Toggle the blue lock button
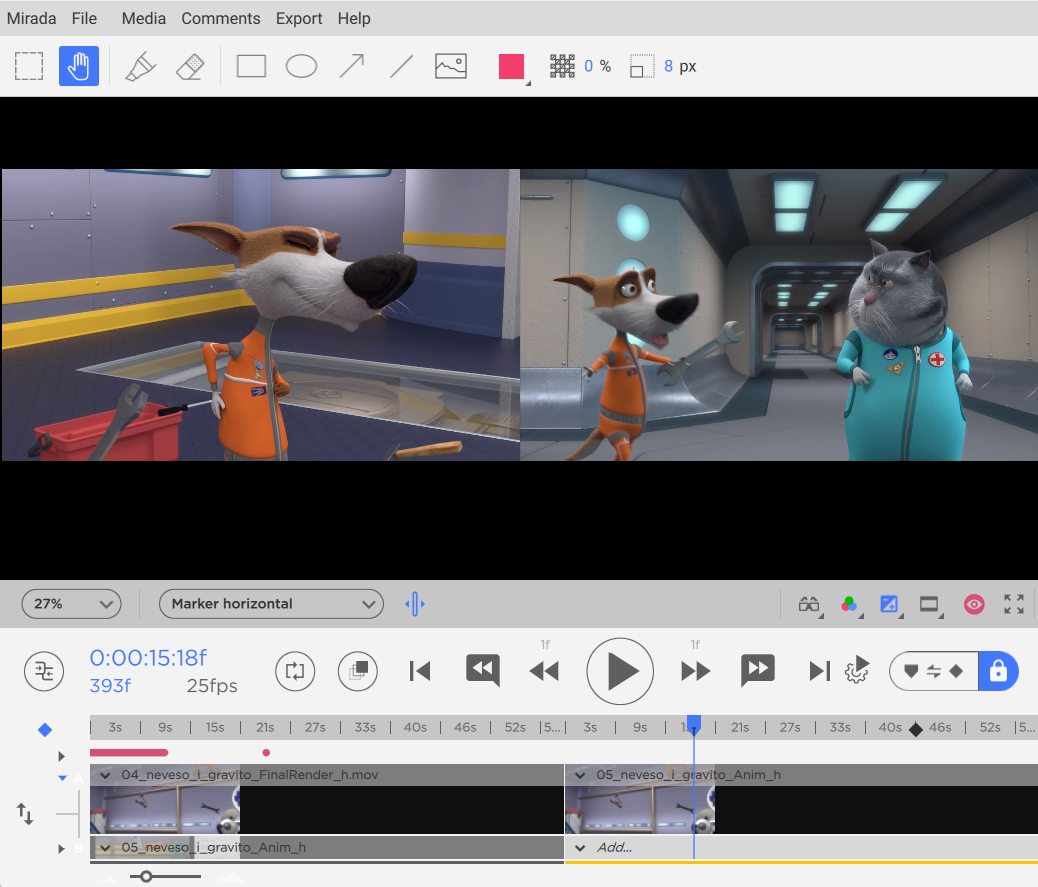The width and height of the screenshot is (1038, 887). point(998,671)
